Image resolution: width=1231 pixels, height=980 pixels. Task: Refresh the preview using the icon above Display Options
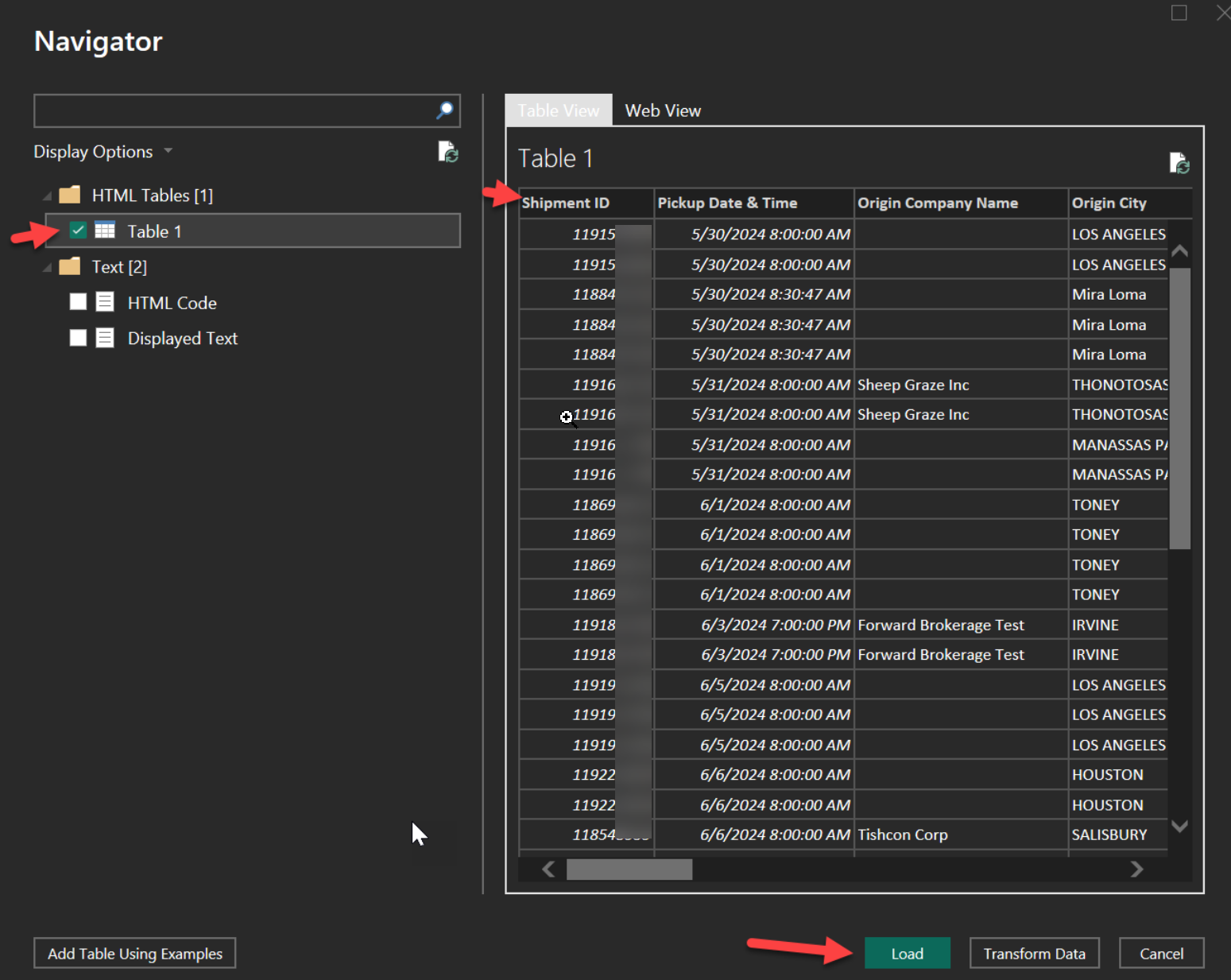pyautogui.click(x=447, y=152)
